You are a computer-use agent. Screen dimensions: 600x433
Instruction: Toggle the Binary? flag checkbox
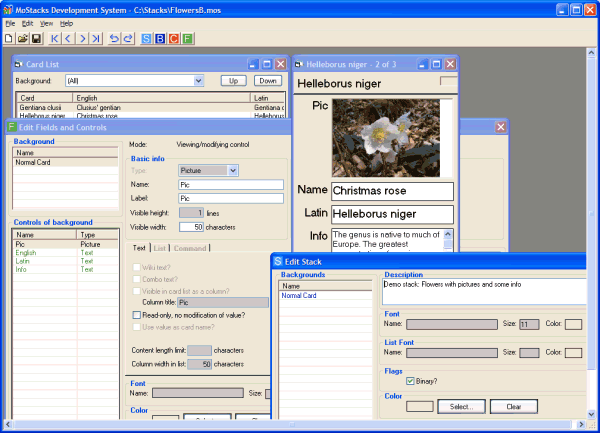click(x=411, y=381)
